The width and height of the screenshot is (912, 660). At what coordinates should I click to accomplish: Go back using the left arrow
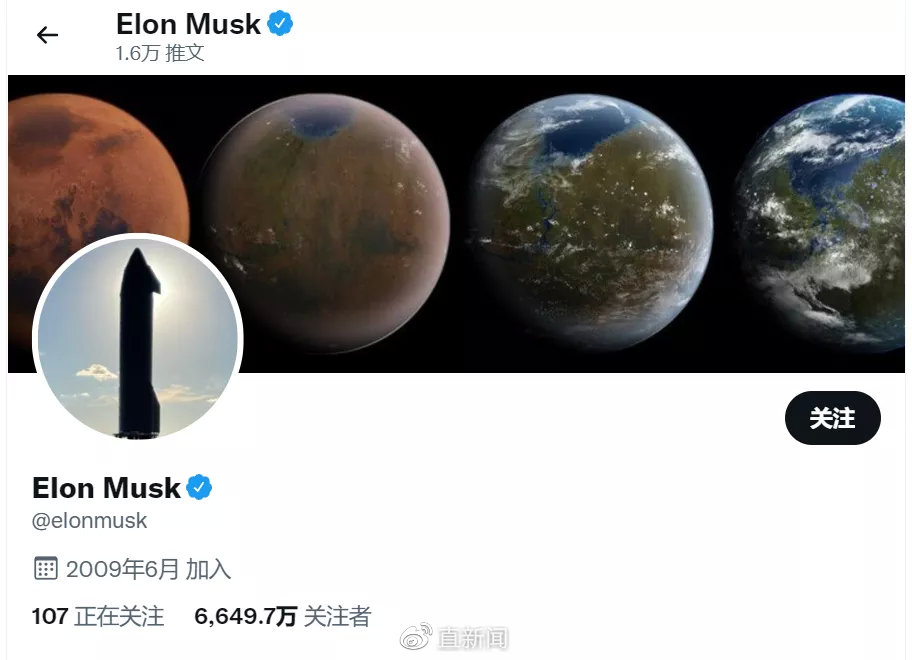[47, 35]
